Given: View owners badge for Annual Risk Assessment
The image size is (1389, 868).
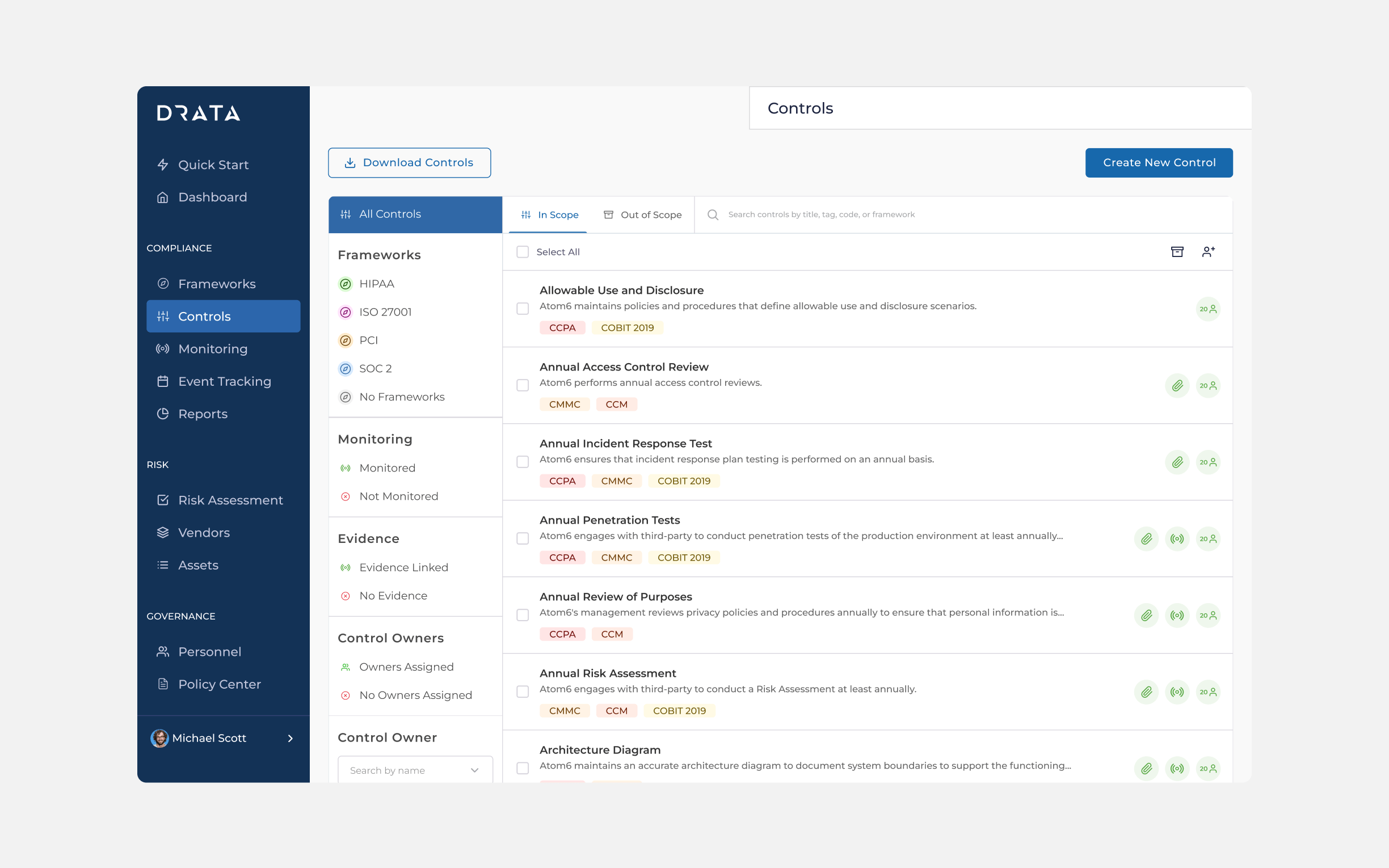Looking at the screenshot, I should coord(1208,692).
